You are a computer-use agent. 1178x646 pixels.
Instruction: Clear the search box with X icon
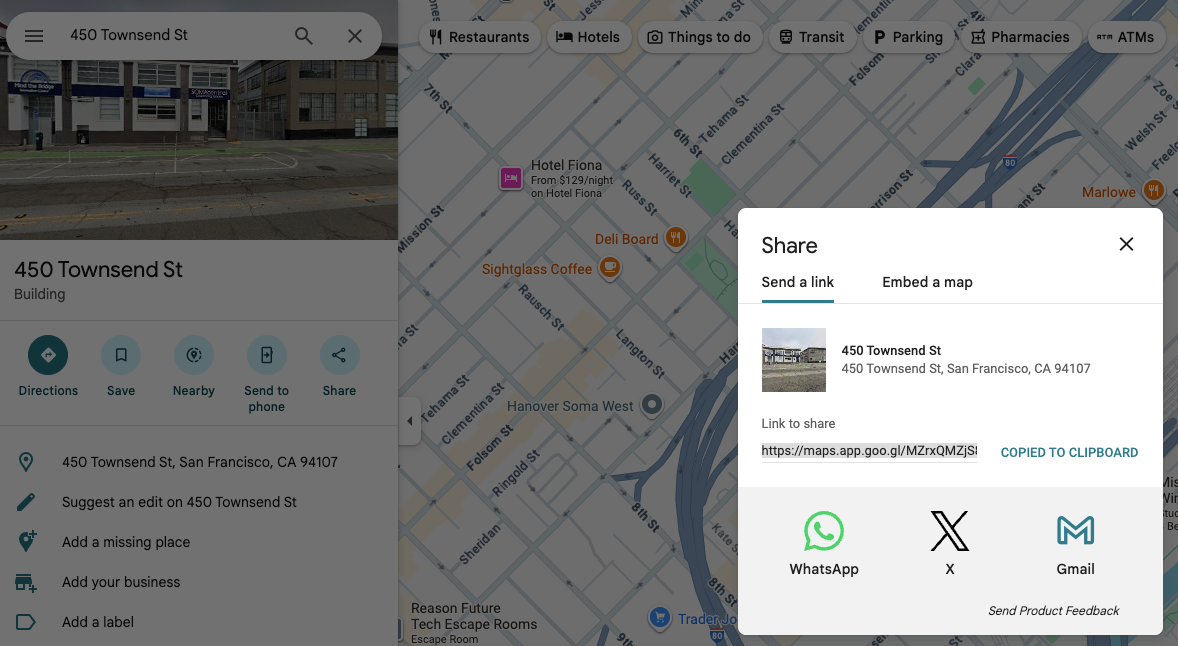355,35
